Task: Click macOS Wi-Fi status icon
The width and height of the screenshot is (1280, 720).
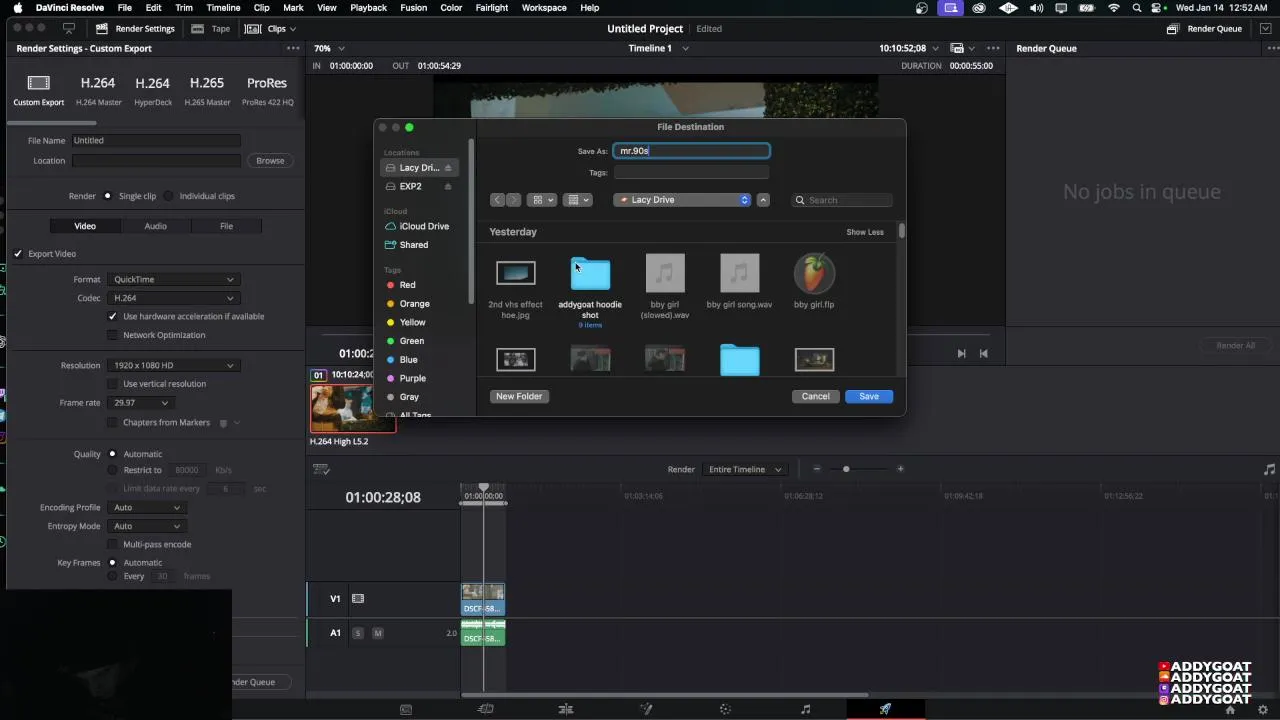Action: pyautogui.click(x=1114, y=8)
